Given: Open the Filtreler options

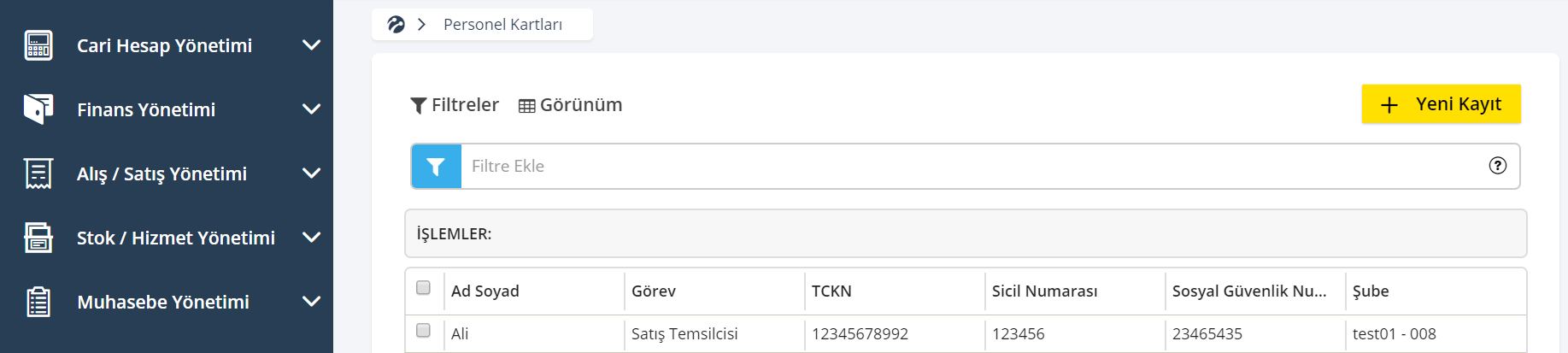Looking at the screenshot, I should (x=455, y=105).
